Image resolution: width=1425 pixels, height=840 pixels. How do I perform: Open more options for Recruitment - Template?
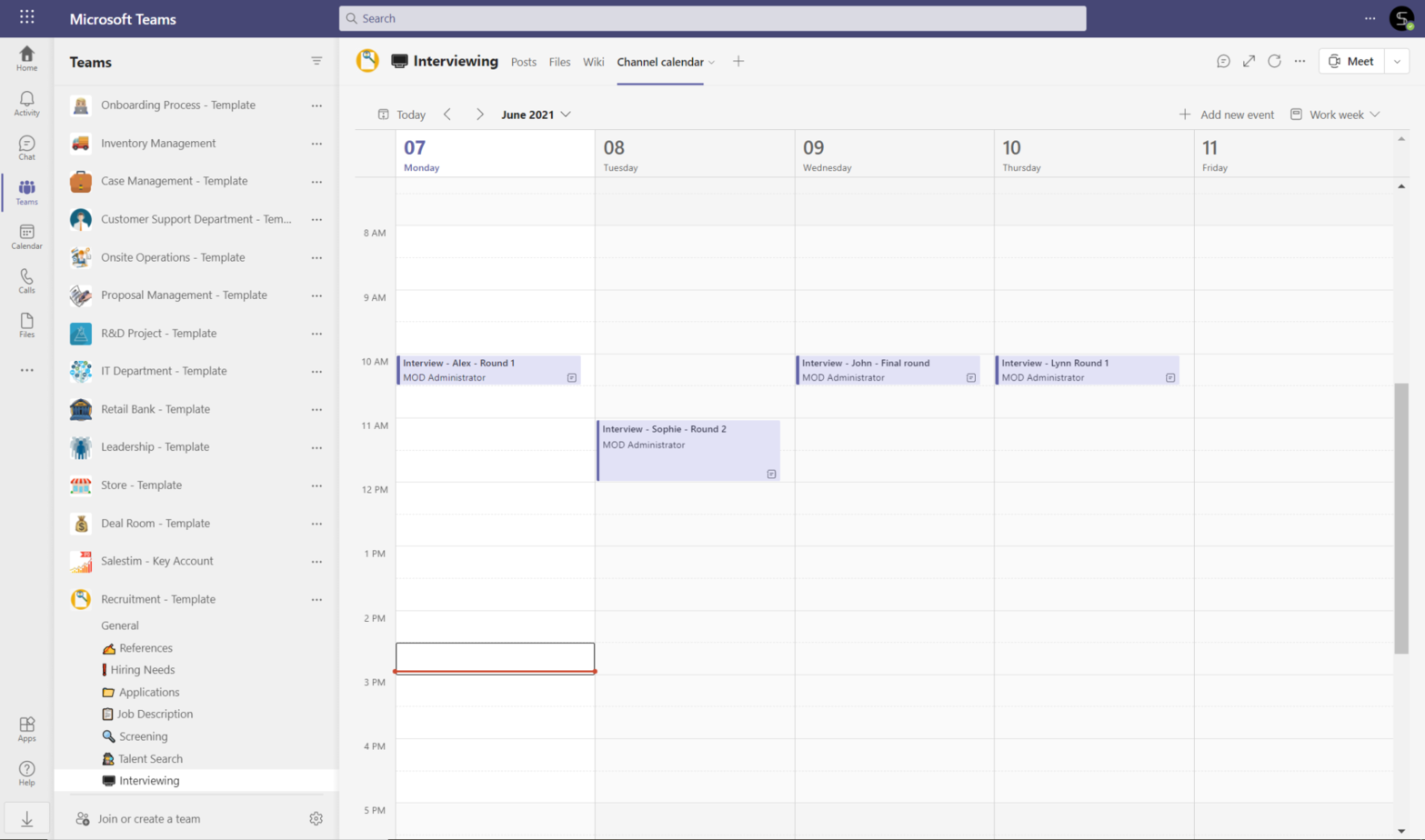316,599
